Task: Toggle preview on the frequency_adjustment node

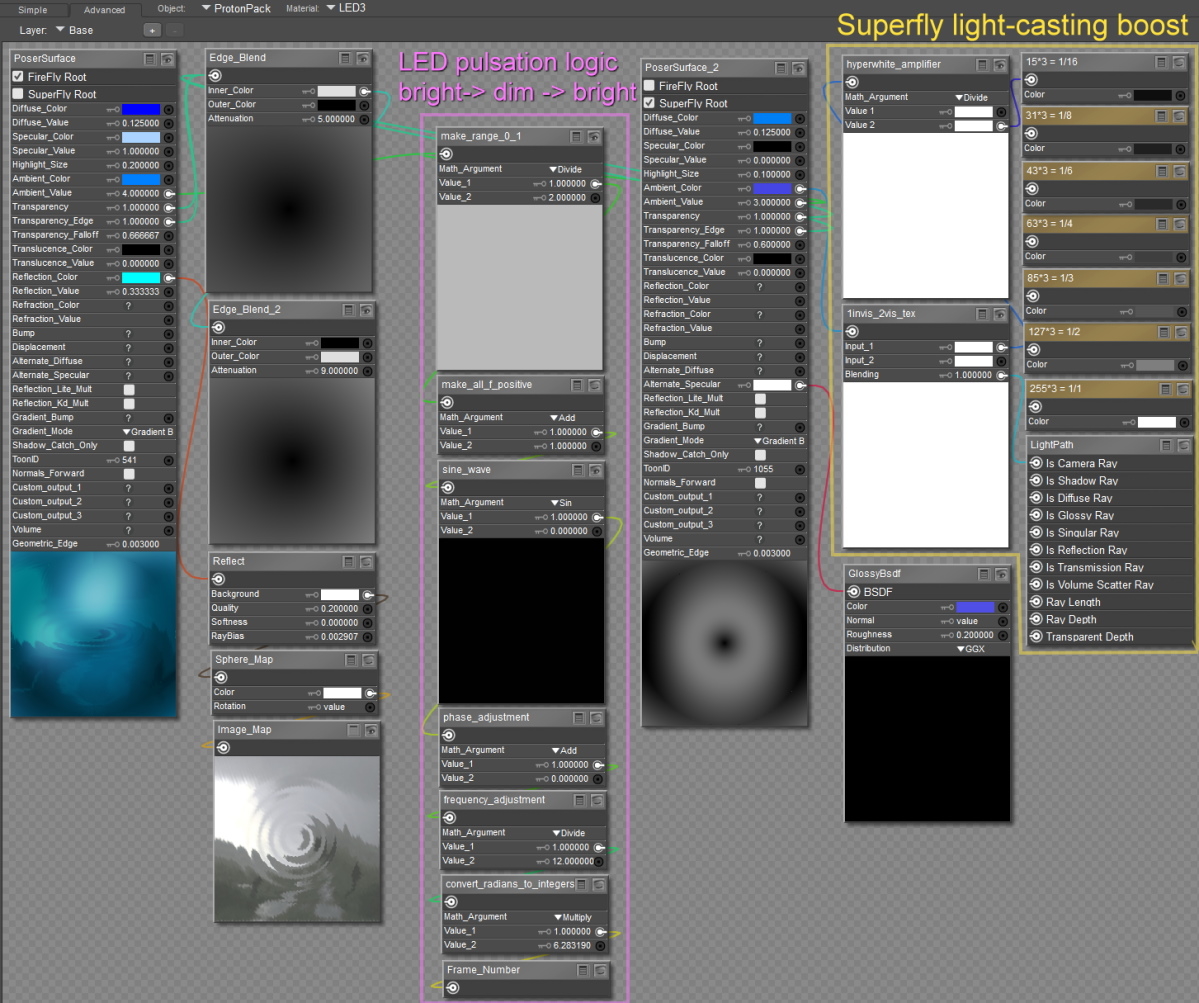Action: pyautogui.click(x=597, y=800)
